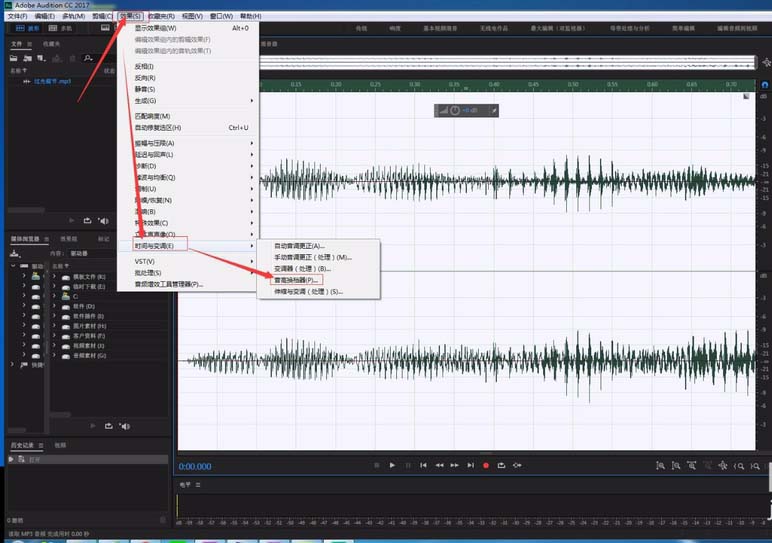Click the red Record button

[486, 465]
